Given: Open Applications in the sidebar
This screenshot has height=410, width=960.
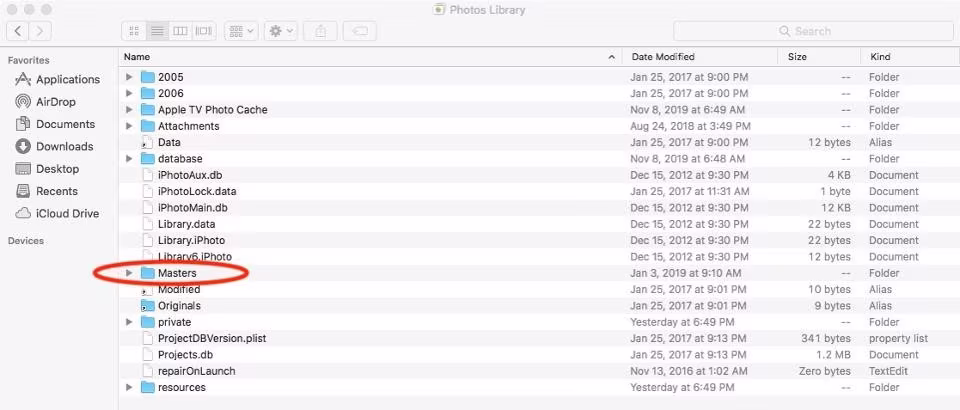Looking at the screenshot, I should click(x=58, y=80).
